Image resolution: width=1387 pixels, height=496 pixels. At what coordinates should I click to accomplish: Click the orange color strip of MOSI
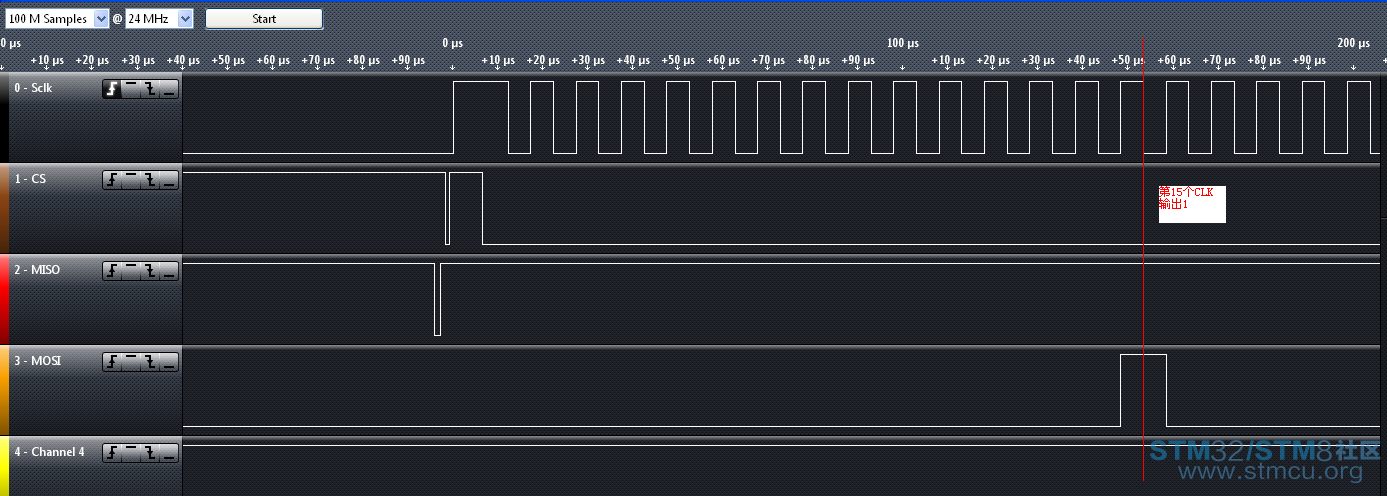[4, 390]
